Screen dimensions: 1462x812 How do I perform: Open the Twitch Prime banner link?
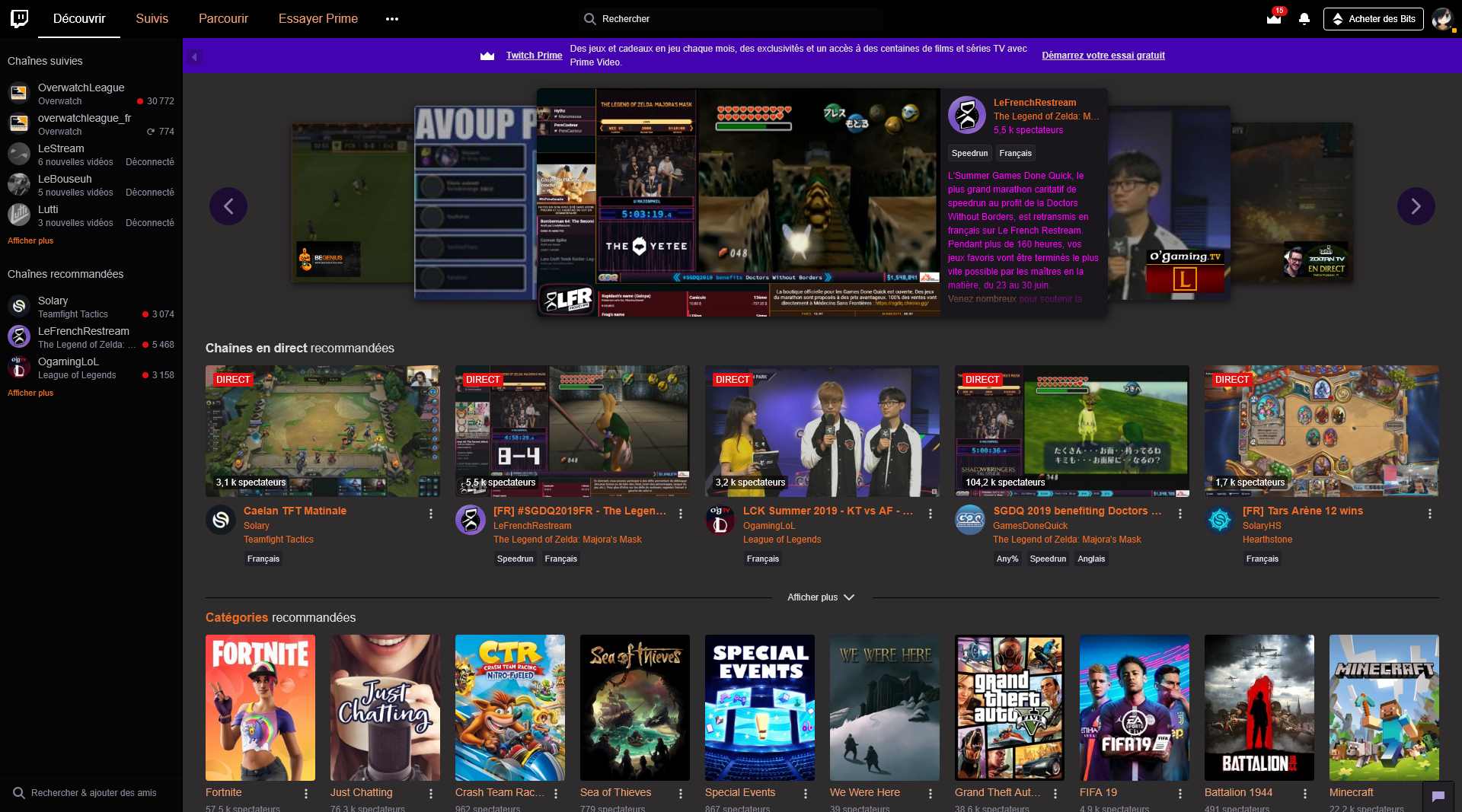[x=534, y=56]
